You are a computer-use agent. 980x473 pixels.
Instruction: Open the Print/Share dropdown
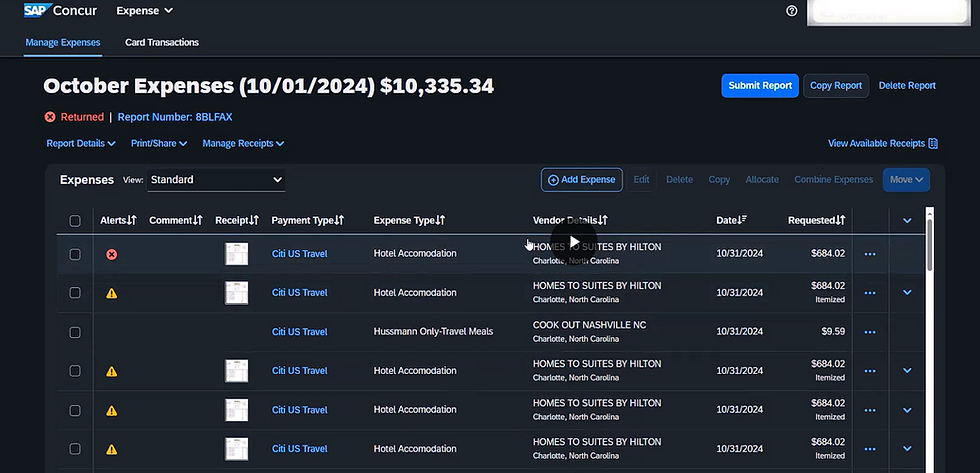[x=159, y=143]
